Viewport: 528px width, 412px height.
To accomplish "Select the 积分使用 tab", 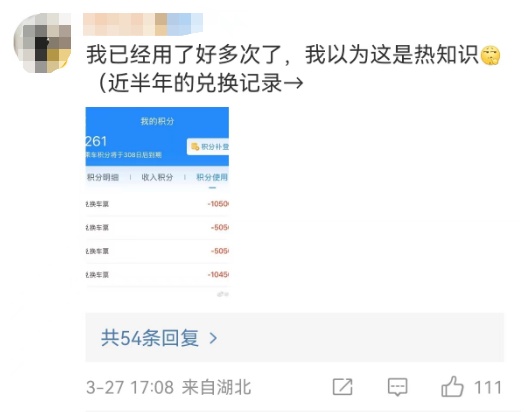I will (212, 177).
